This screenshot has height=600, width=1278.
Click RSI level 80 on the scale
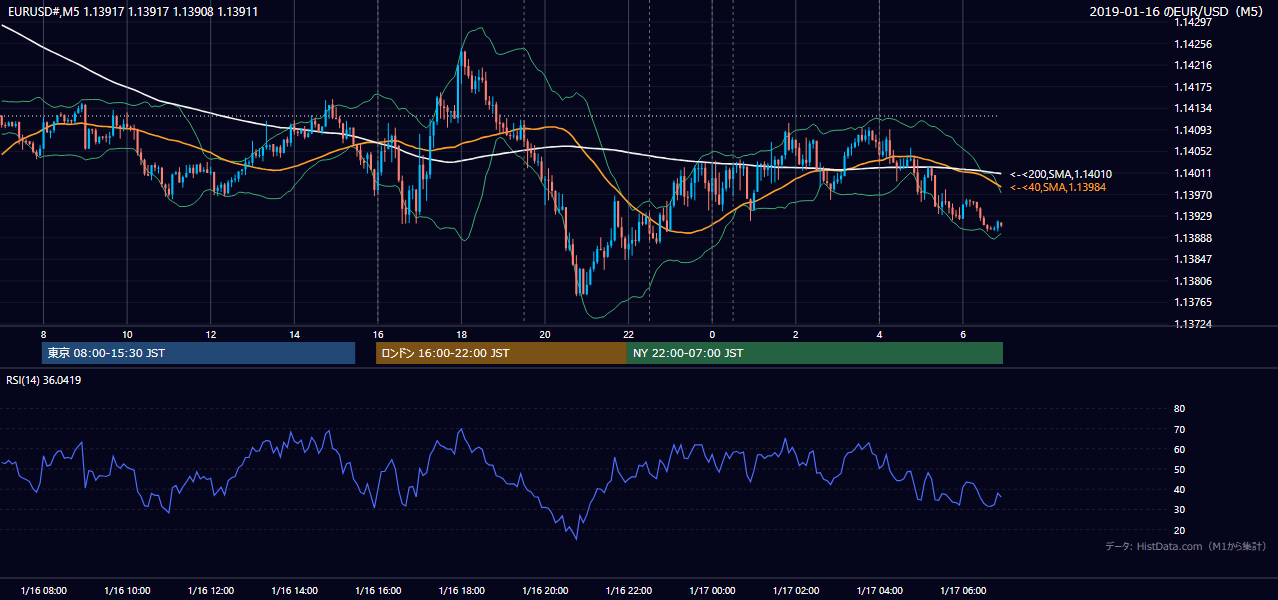coord(1179,409)
